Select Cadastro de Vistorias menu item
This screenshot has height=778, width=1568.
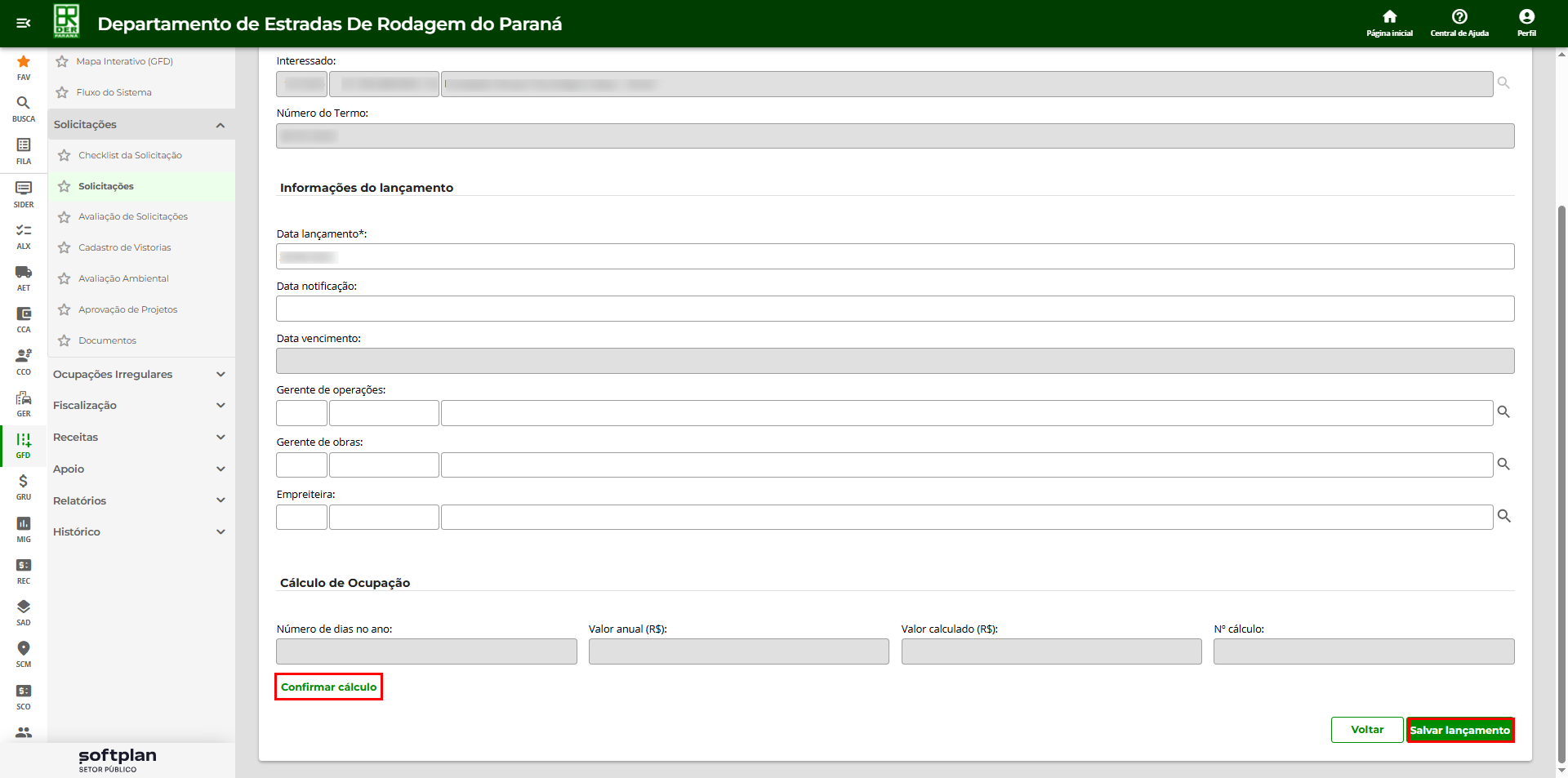(x=124, y=247)
